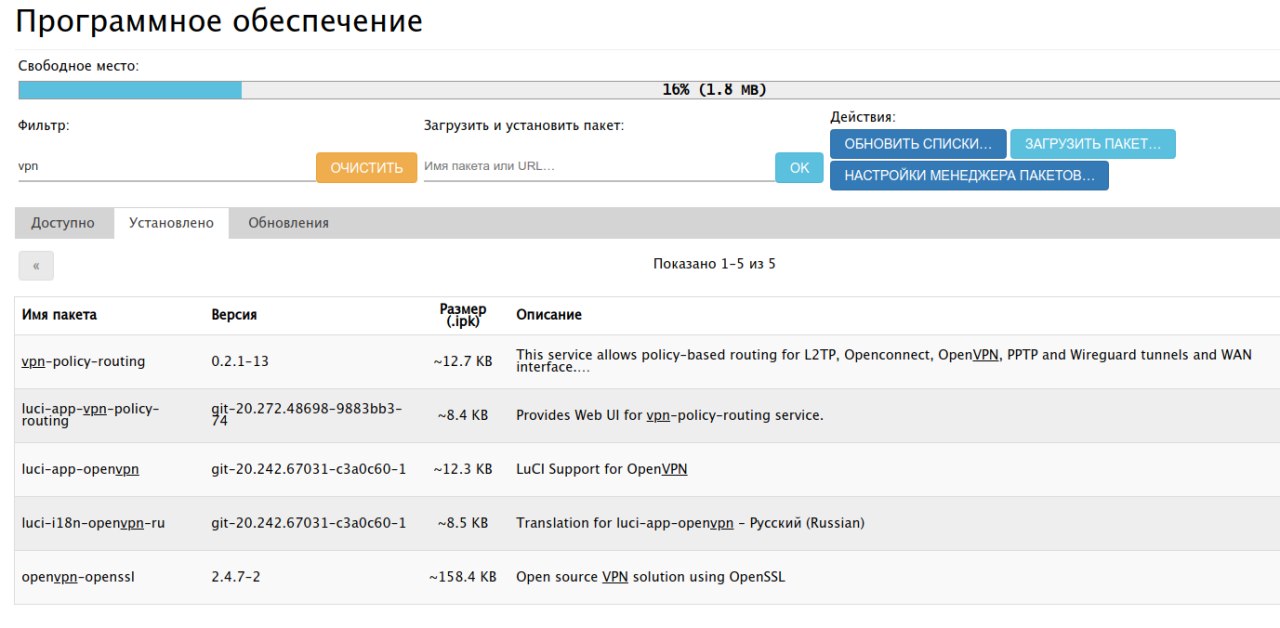Click version 2.4.7-2

click(236, 577)
